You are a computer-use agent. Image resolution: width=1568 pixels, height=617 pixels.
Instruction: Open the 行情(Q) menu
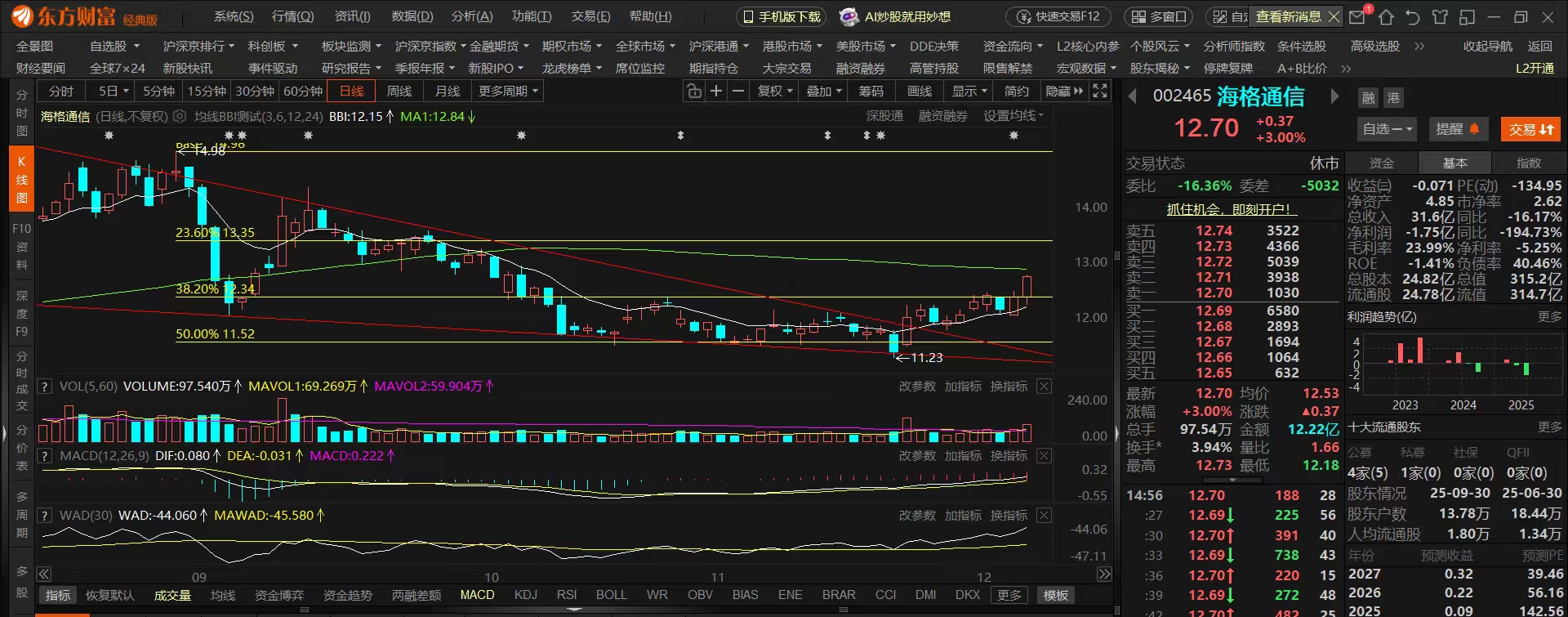pos(292,16)
